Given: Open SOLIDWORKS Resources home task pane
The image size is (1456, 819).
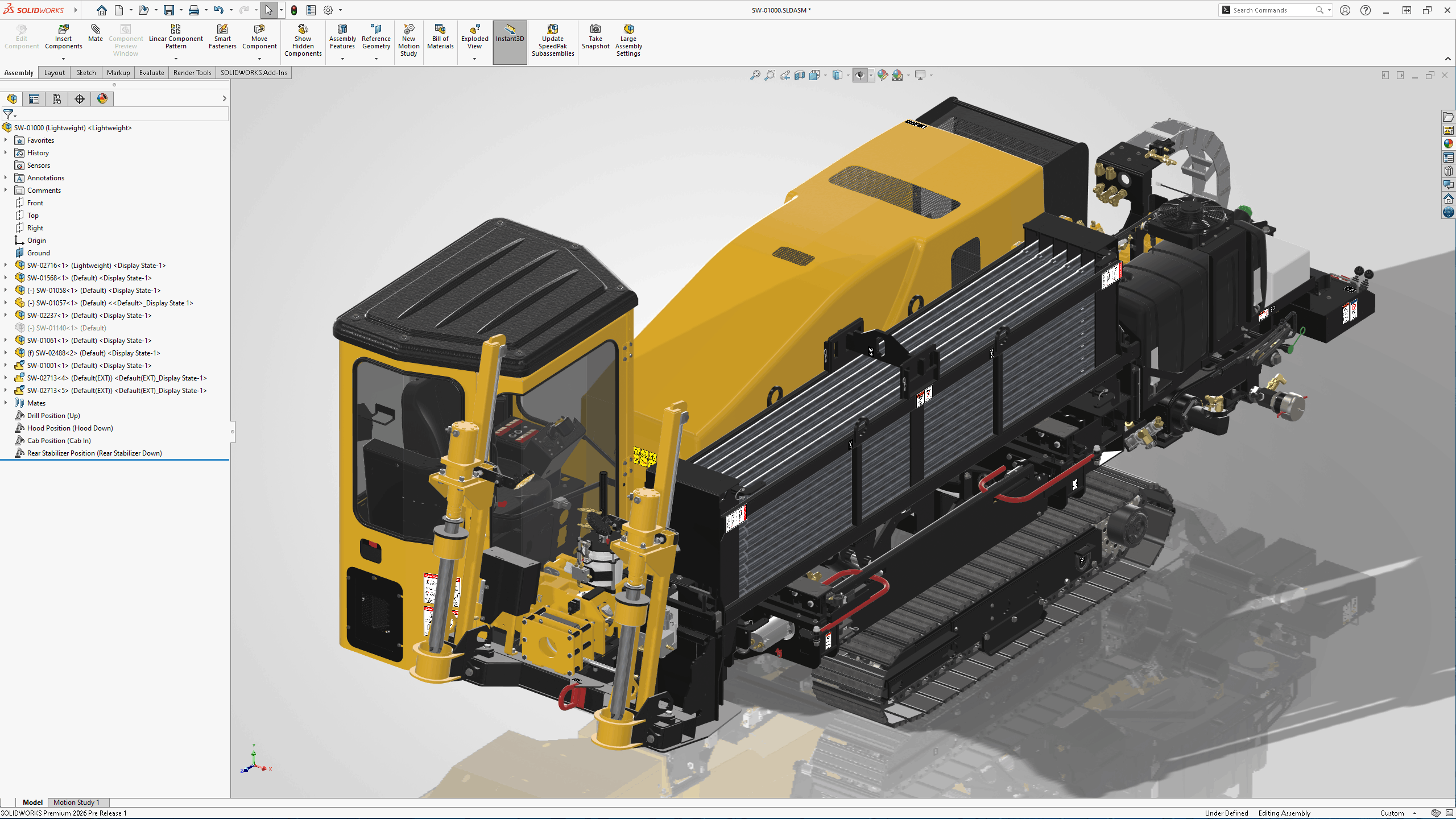Looking at the screenshot, I should click(x=1448, y=198).
